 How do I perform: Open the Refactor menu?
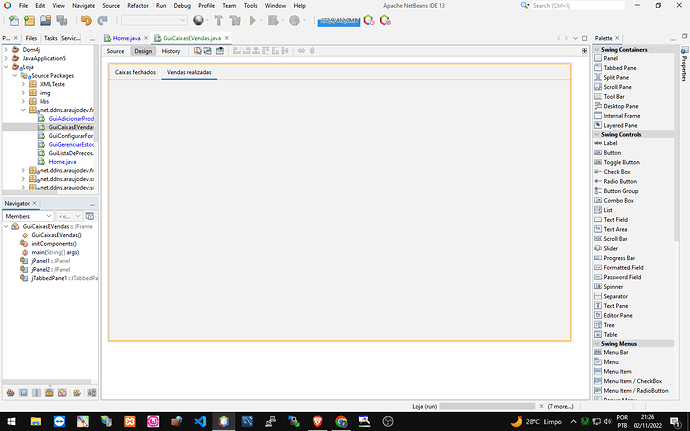138,6
